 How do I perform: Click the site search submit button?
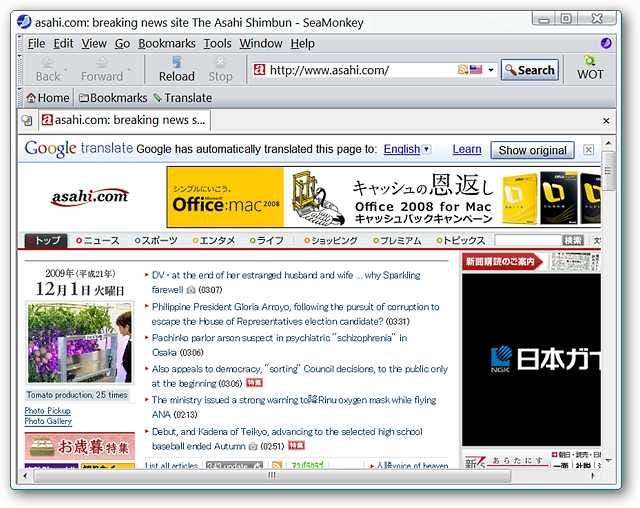(573, 240)
